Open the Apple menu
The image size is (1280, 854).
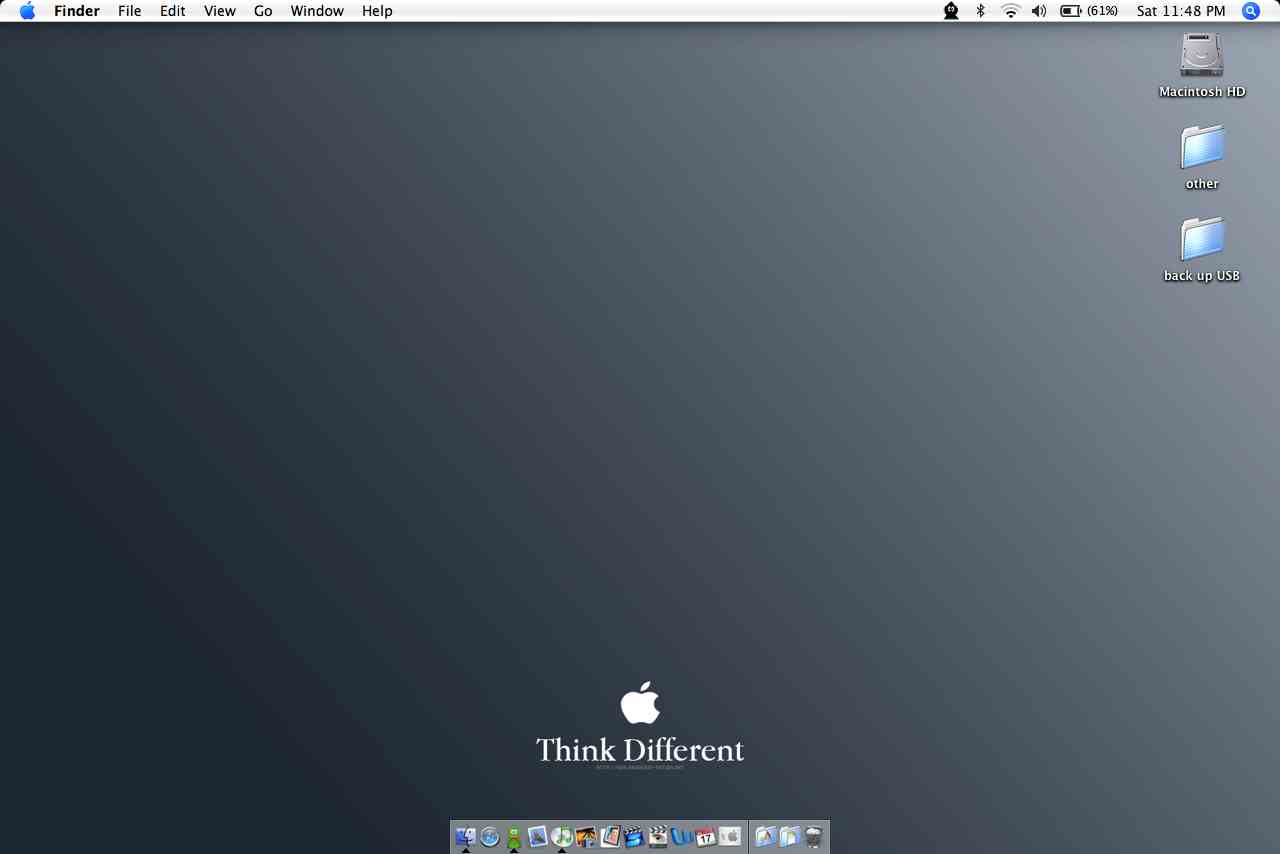point(27,11)
